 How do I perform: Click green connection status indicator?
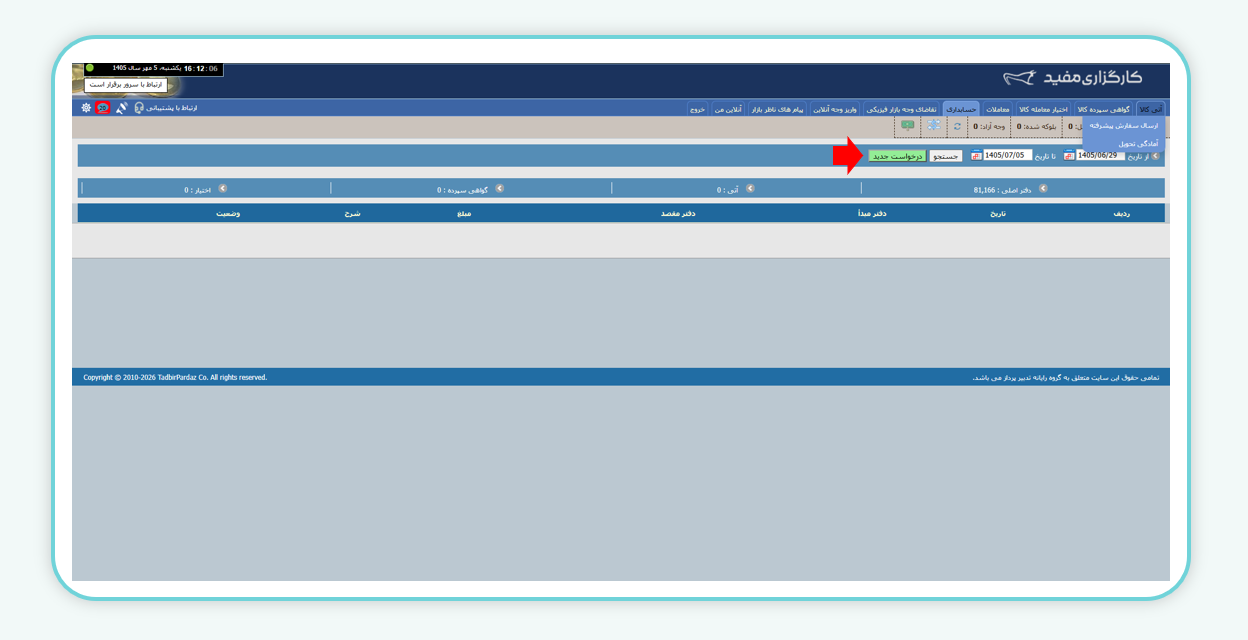[x=90, y=68]
